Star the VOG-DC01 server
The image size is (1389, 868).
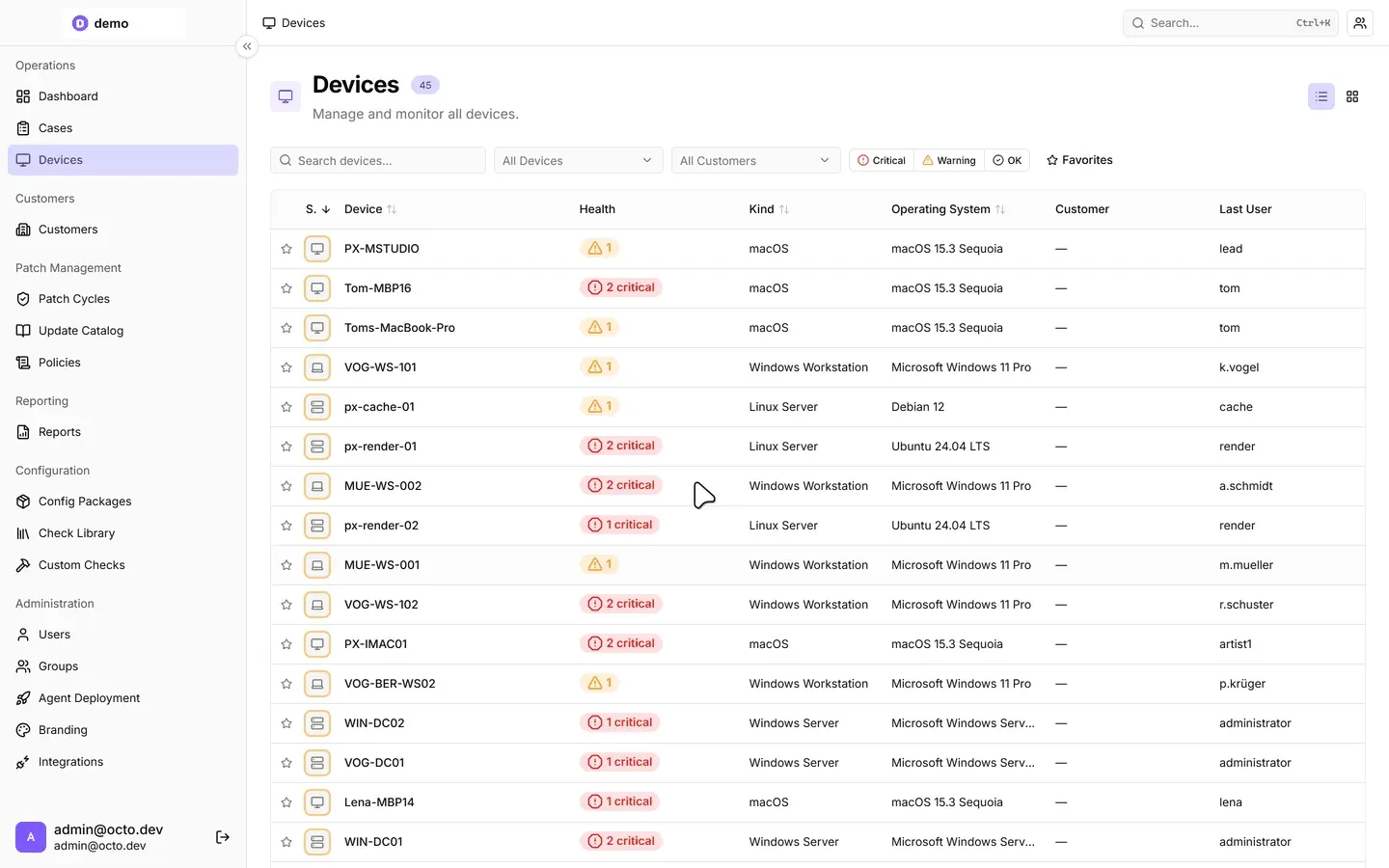pyautogui.click(x=286, y=763)
